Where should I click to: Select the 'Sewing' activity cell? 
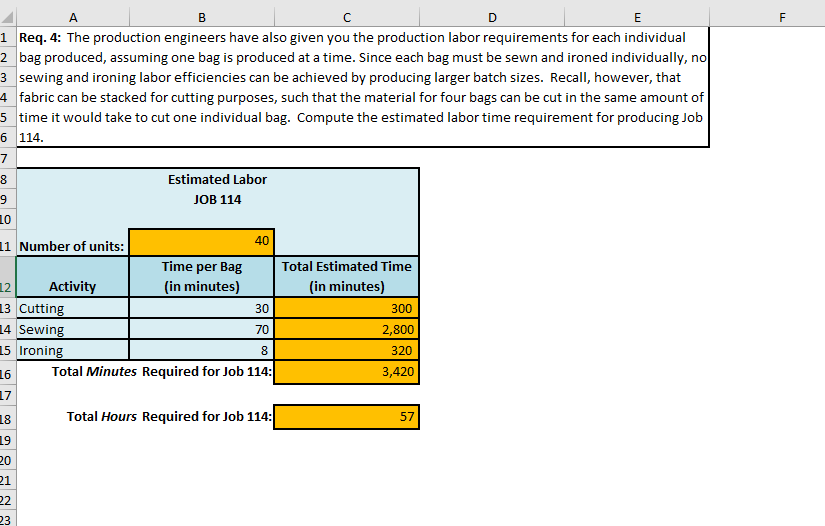tap(73, 329)
